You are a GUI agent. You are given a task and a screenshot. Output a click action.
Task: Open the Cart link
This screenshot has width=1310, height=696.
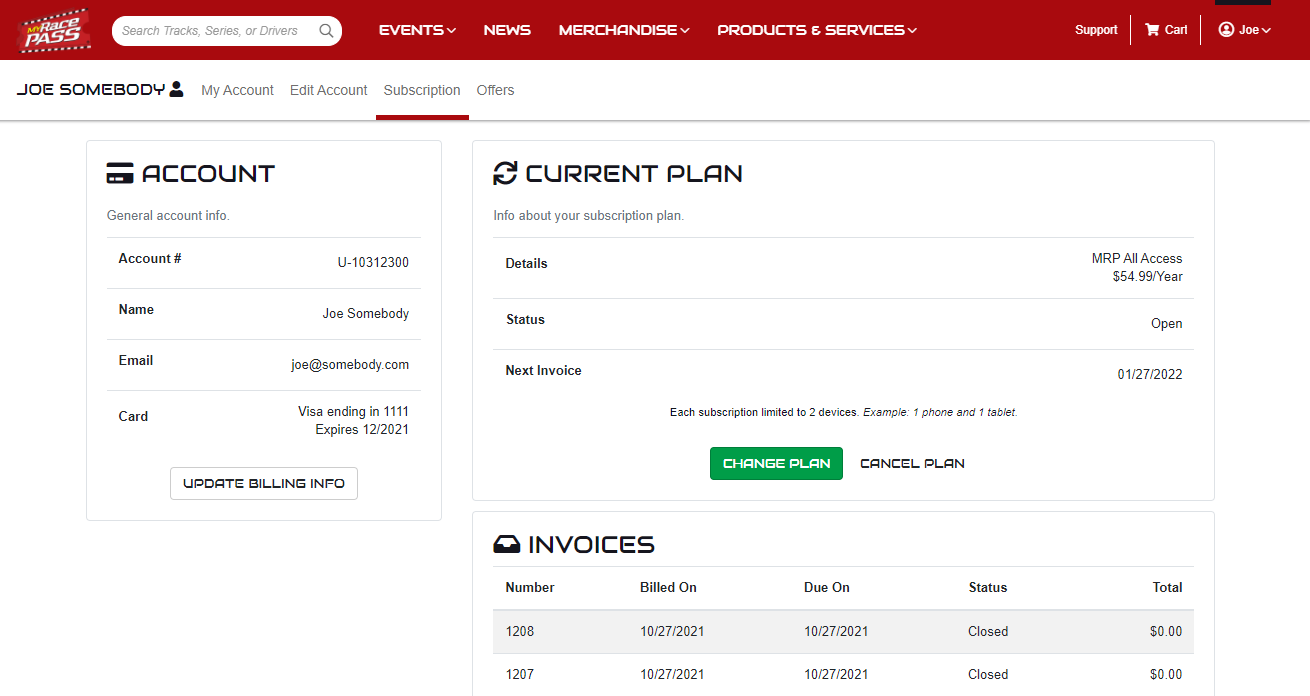tap(1166, 30)
